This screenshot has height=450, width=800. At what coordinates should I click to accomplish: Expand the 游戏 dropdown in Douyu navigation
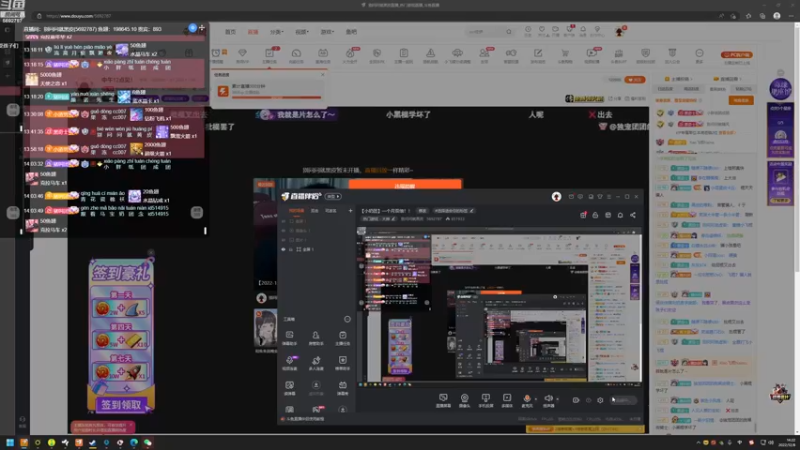[x=327, y=32]
